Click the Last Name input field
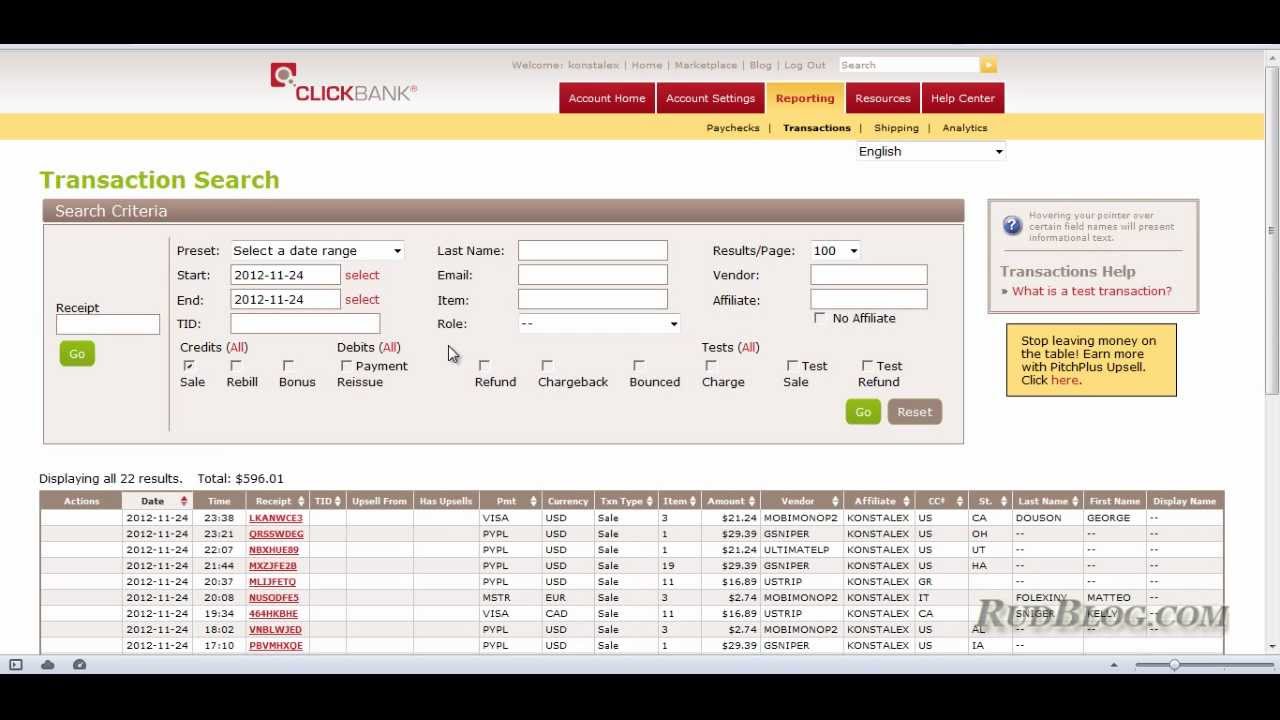Viewport: 1280px width, 720px height. pos(593,251)
